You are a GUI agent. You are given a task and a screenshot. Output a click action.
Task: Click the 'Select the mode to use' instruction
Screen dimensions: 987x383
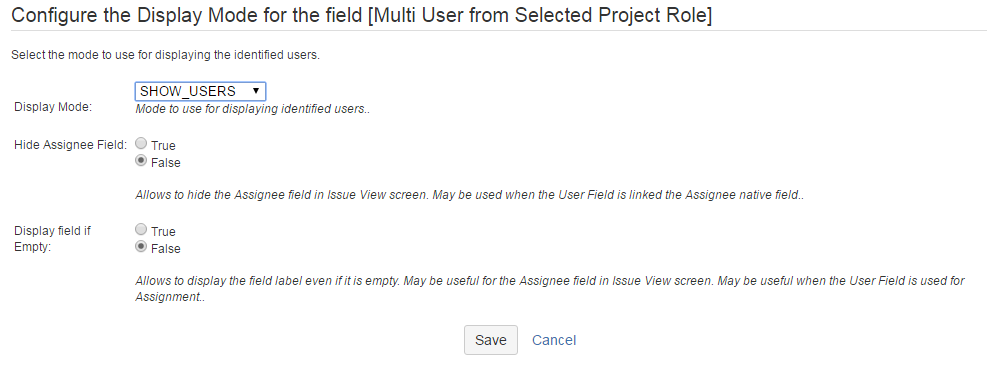[x=166, y=55]
